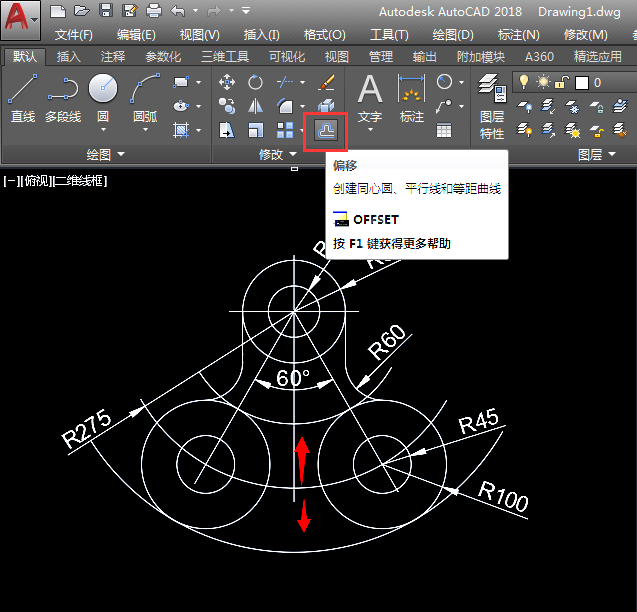The image size is (637, 612).
Task: Click the [俯视] view control label
Action: coord(35,180)
